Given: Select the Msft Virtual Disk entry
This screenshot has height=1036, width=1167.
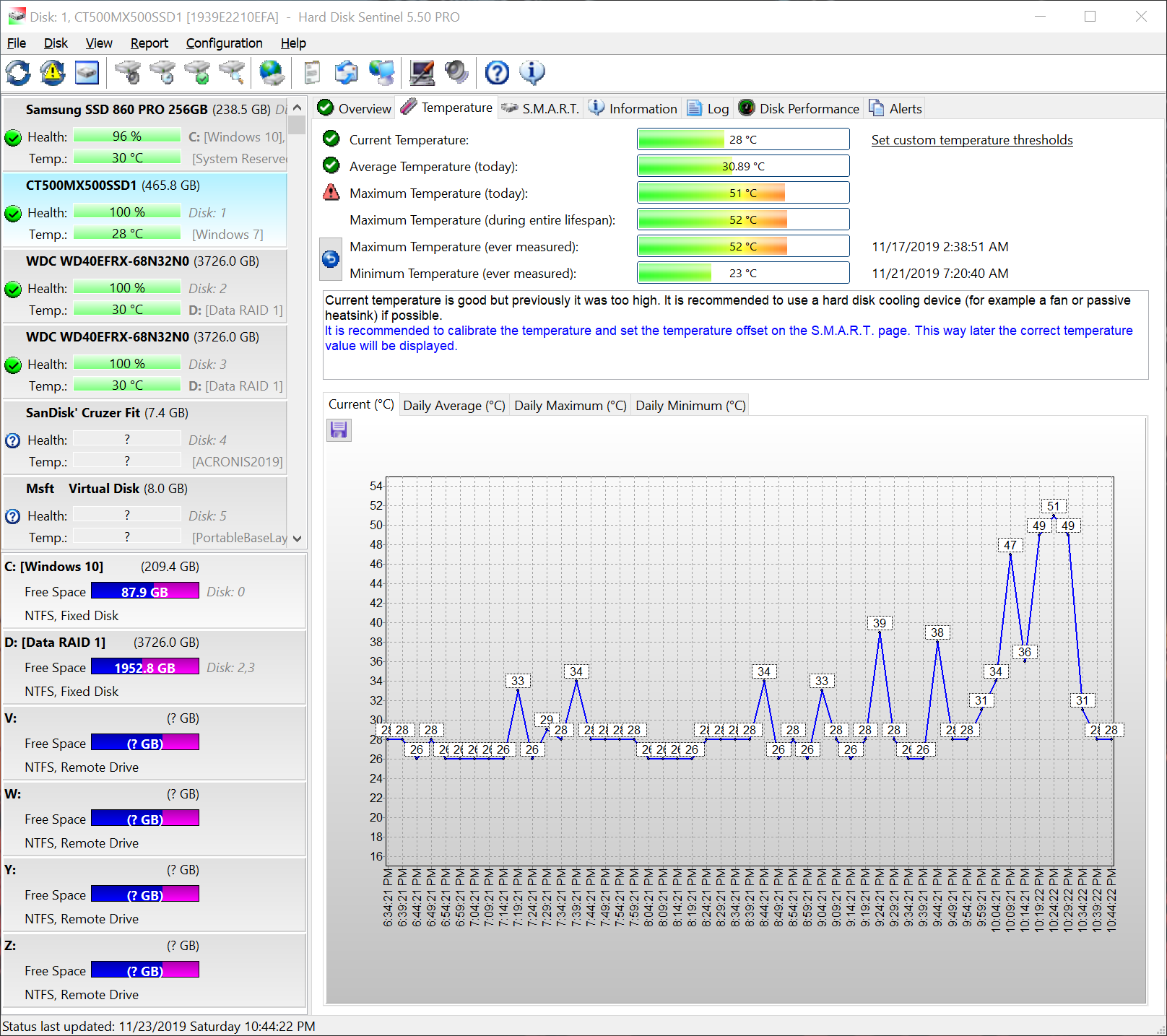Looking at the screenshot, I should (x=145, y=513).
